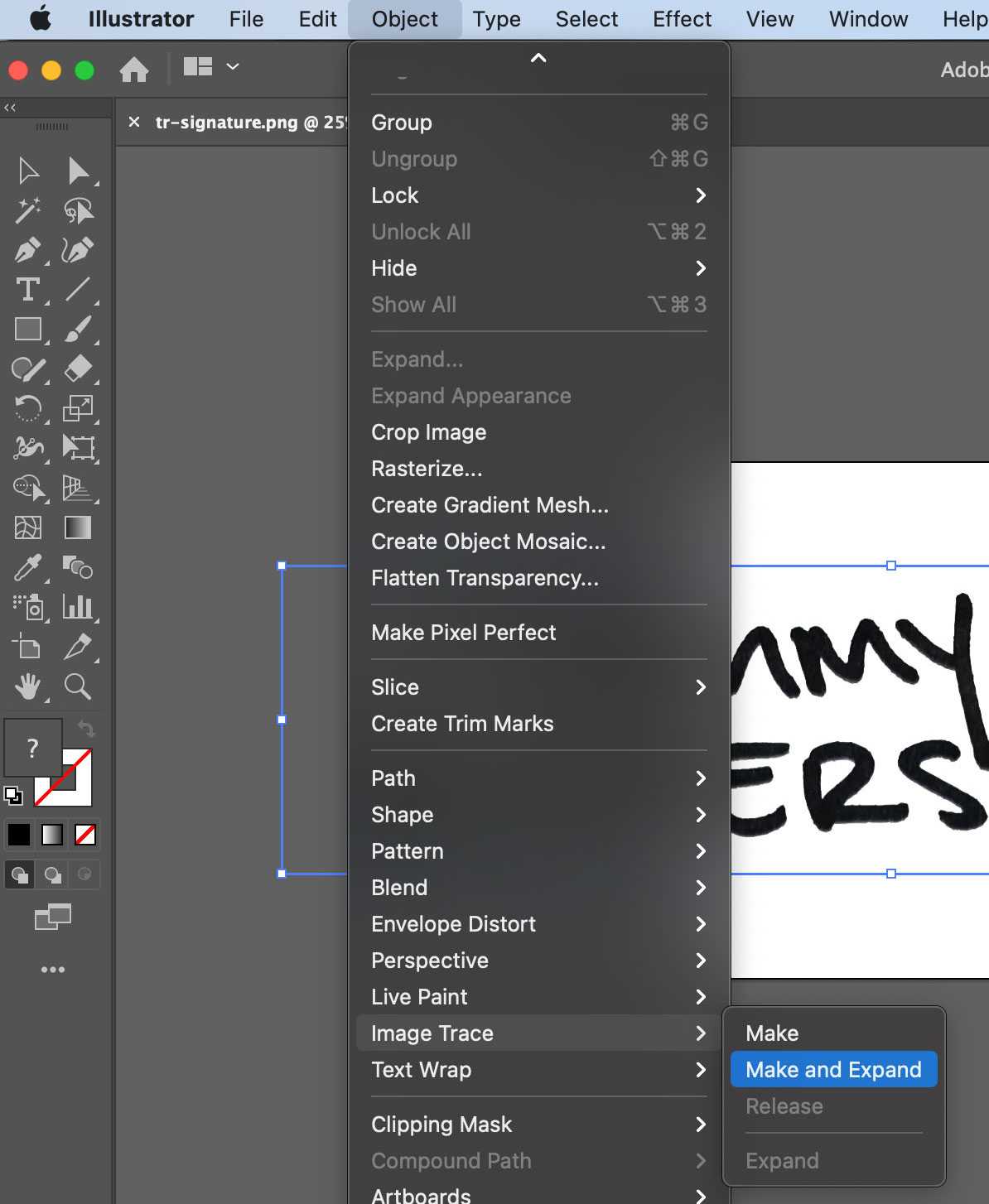Select the Slice tool
Viewport: 989px width, 1204px height.
coord(79,647)
